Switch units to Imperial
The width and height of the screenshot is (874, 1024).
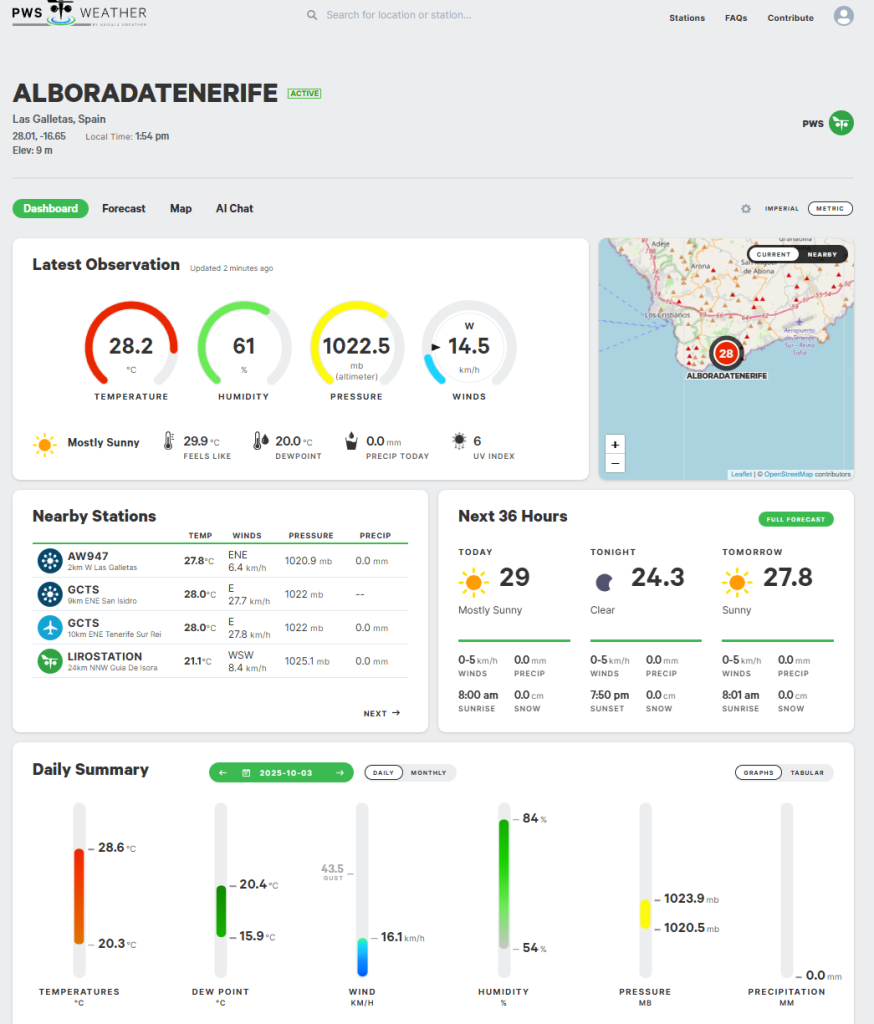point(782,209)
